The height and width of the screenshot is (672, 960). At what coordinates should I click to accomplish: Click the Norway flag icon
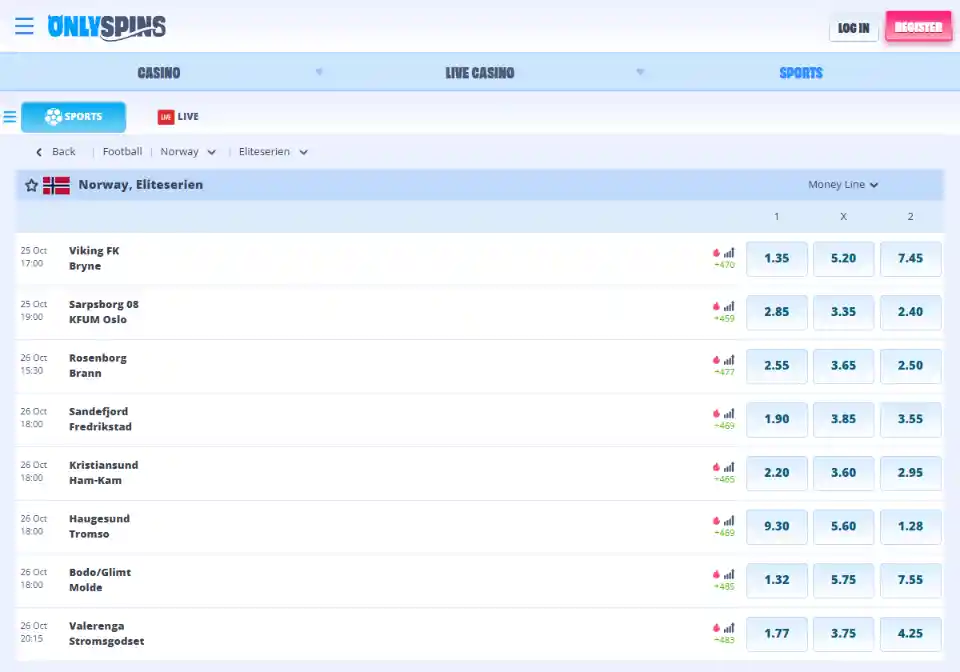[x=57, y=184]
